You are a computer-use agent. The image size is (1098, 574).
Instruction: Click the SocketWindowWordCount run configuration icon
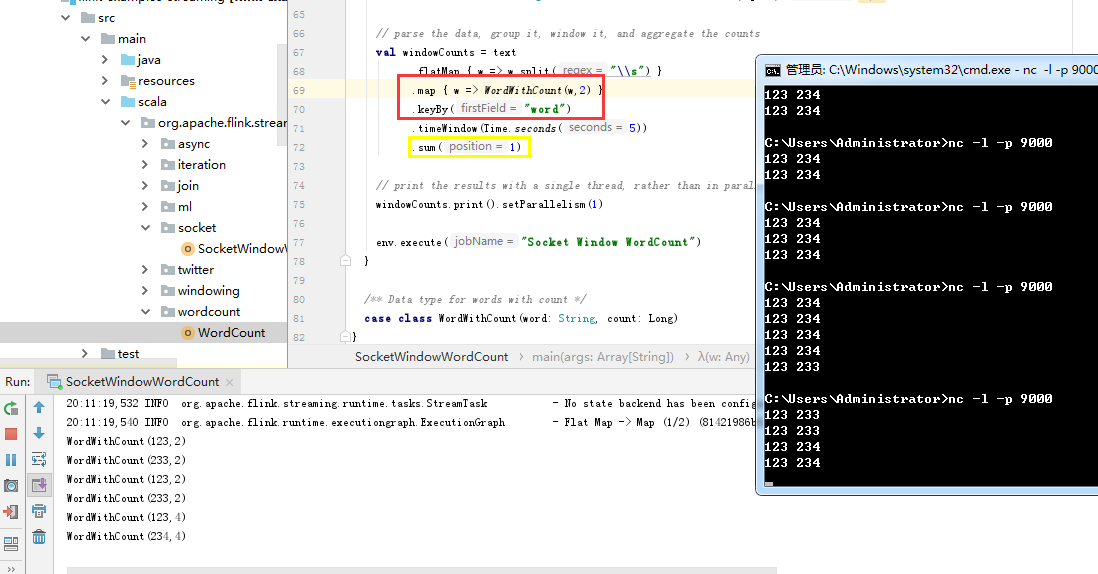pyautogui.click(x=54, y=382)
